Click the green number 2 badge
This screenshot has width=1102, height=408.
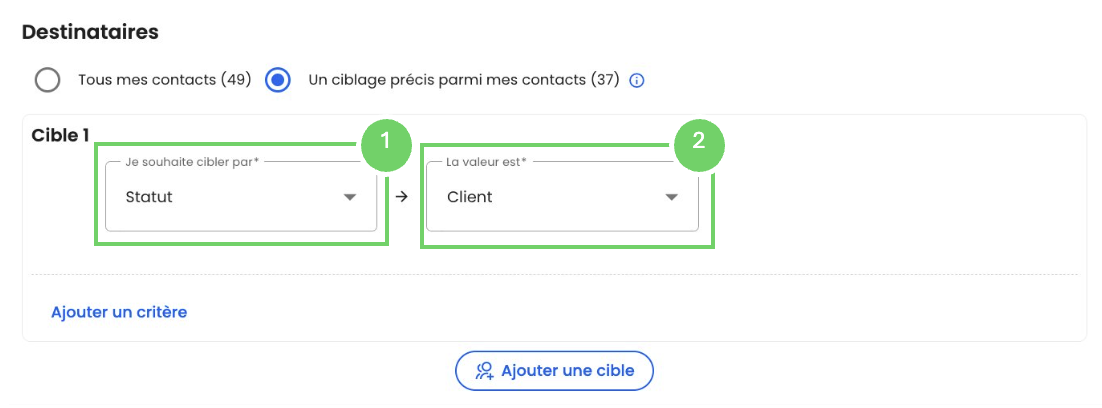[698, 141]
